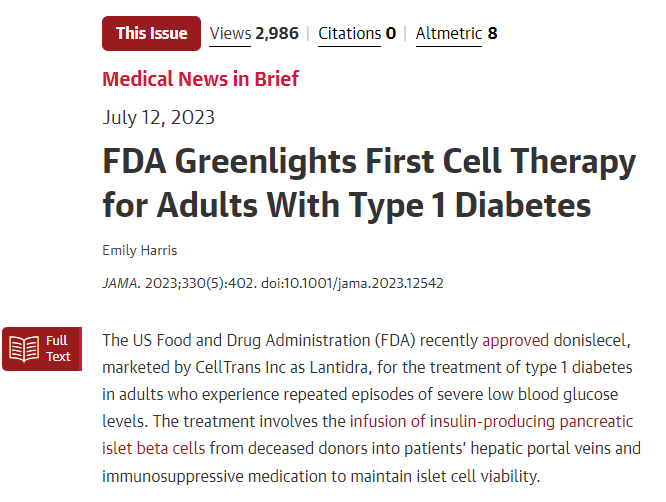Open the Citations 0 metric

tap(357, 33)
